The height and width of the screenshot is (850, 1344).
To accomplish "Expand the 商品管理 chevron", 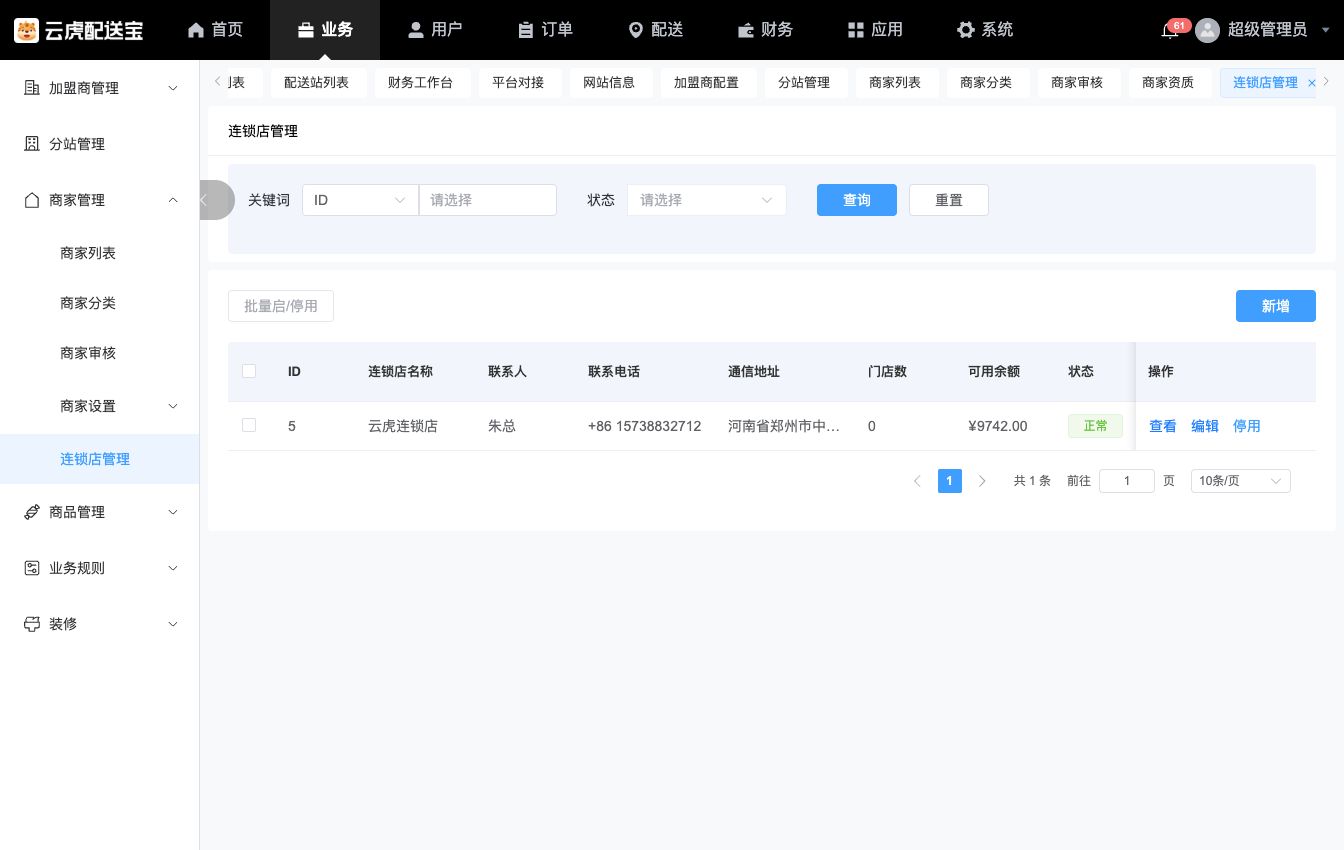I will click(x=173, y=512).
